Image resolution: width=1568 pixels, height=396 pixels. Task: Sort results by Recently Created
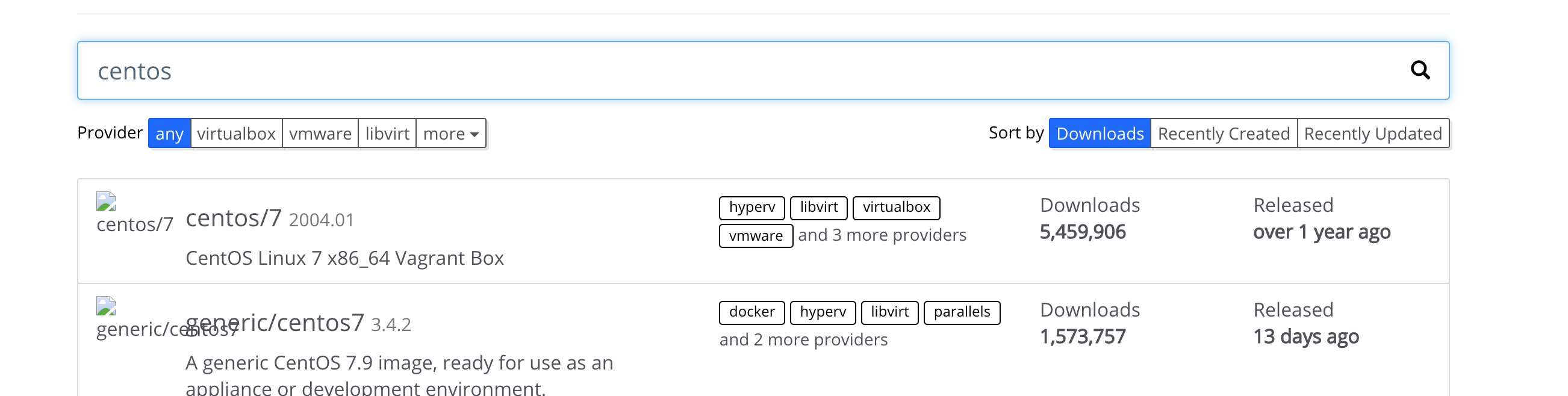[x=1224, y=133]
